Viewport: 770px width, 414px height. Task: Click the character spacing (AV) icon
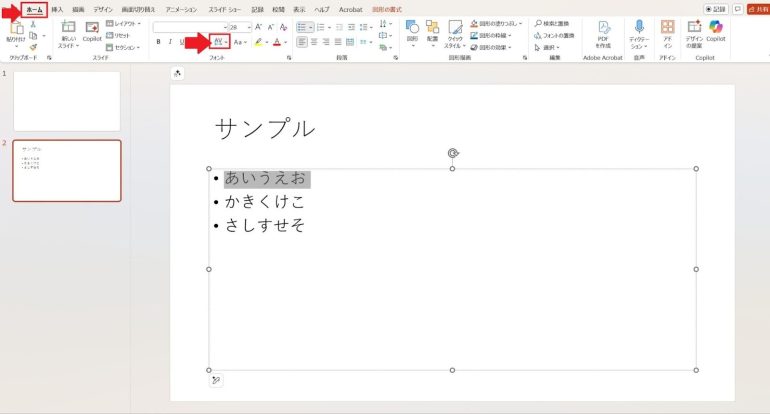point(218,42)
